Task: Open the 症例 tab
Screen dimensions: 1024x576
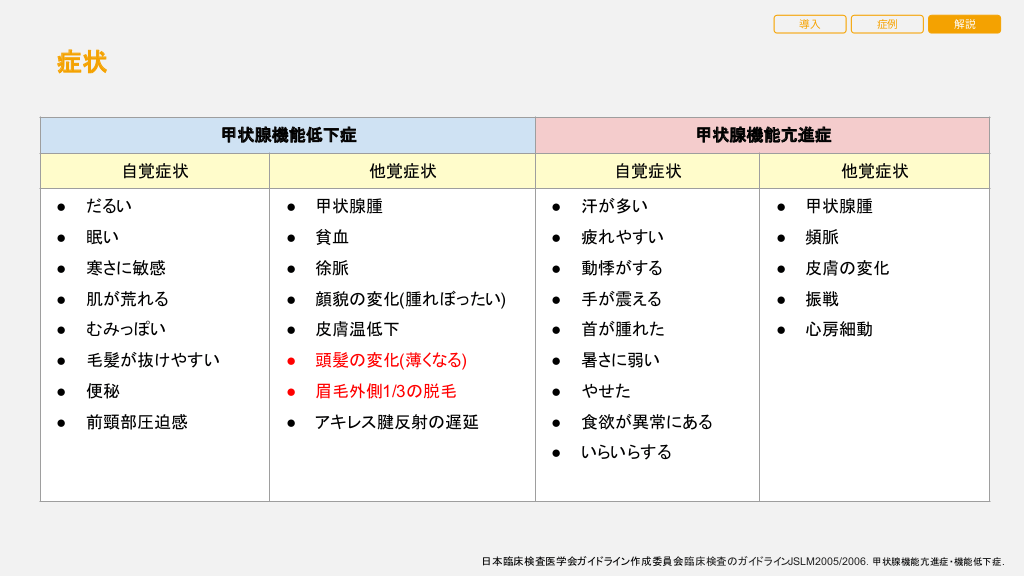Action: coord(887,24)
